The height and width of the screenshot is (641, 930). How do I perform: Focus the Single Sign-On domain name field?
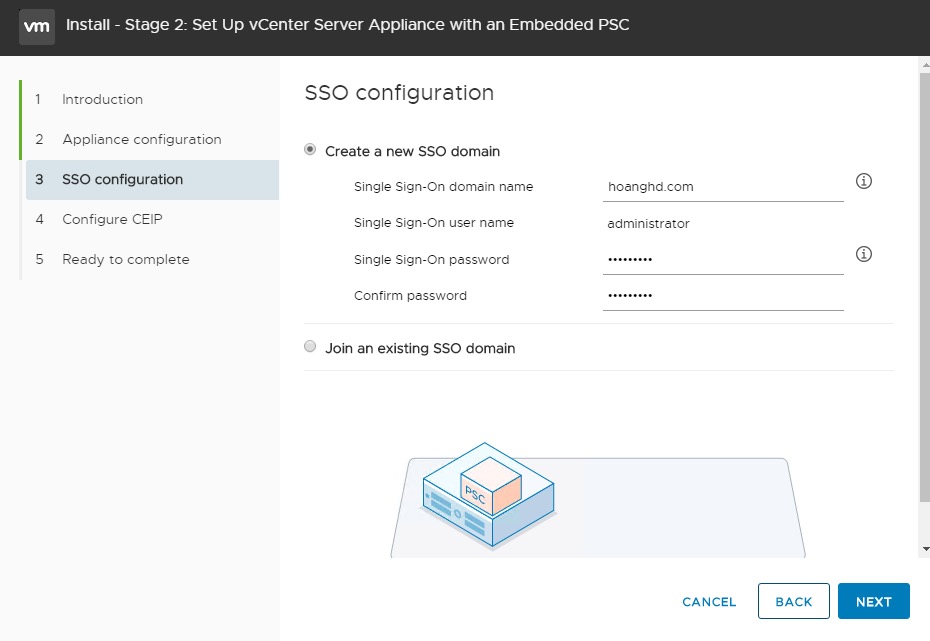pyautogui.click(x=723, y=187)
